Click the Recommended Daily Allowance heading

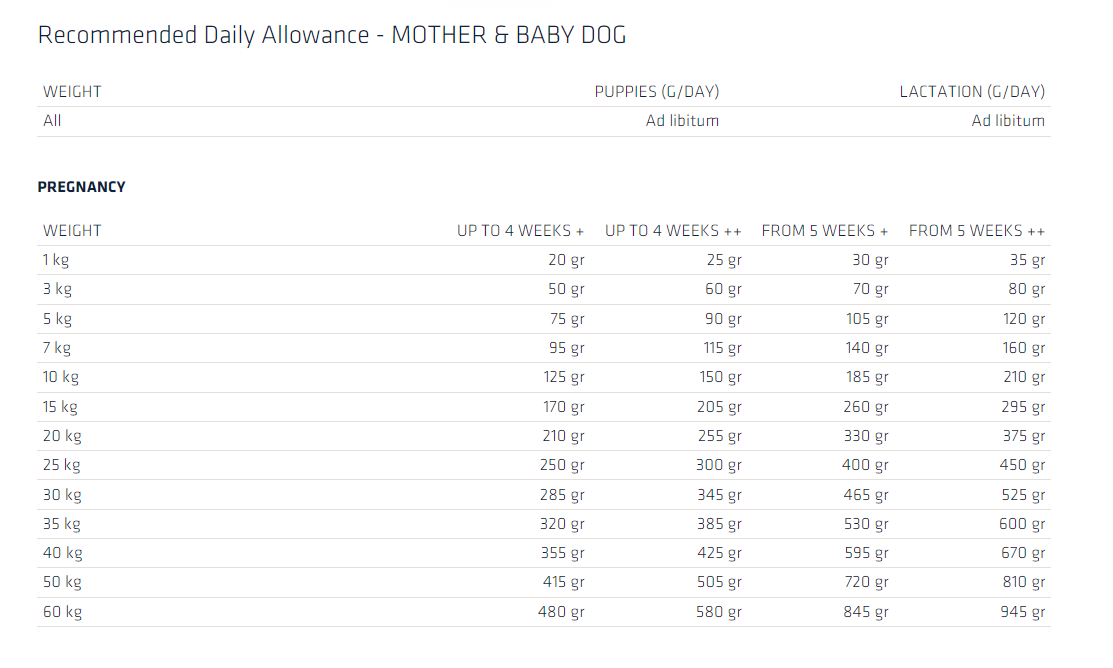332,35
